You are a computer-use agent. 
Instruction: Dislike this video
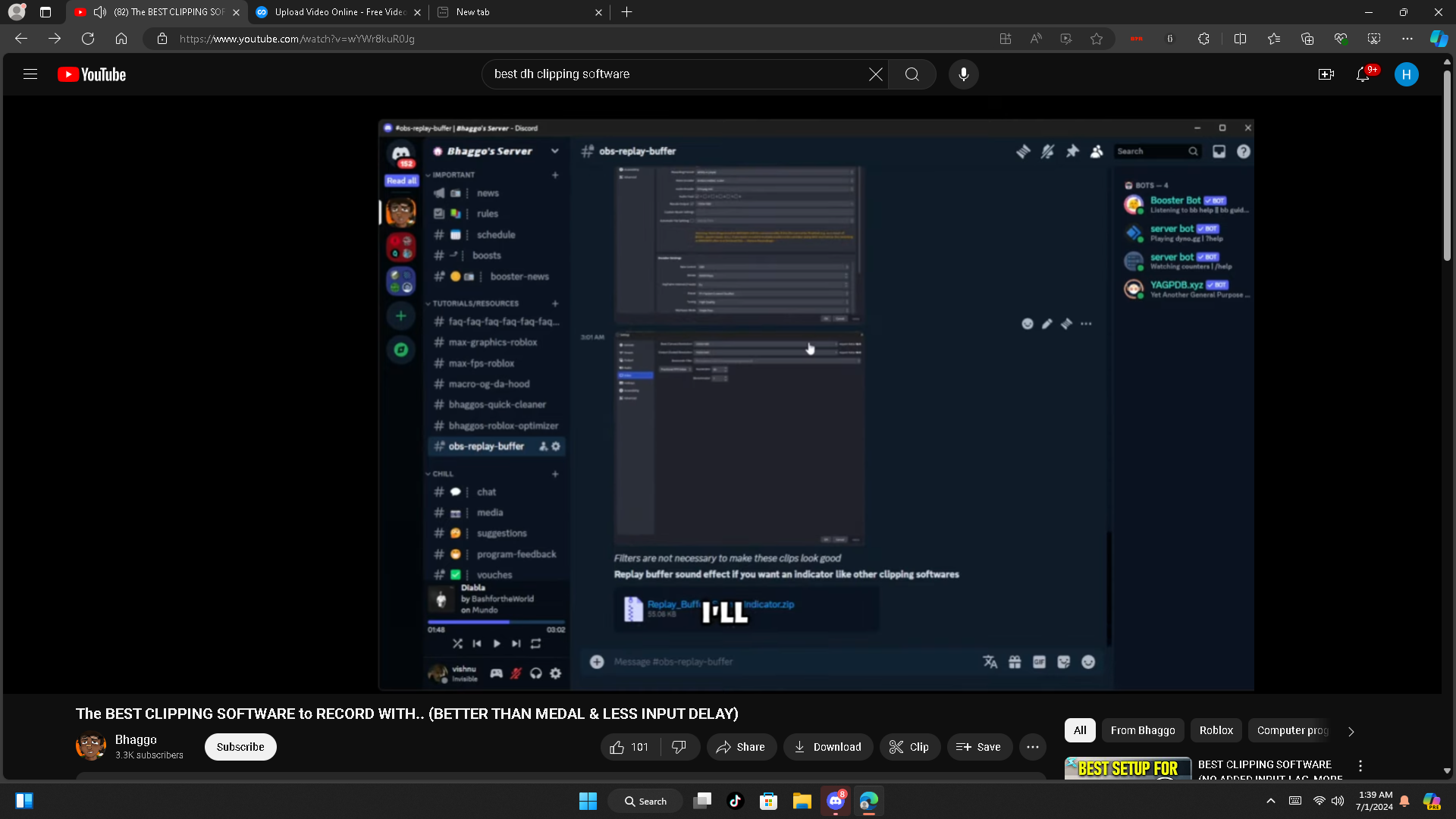(x=679, y=747)
